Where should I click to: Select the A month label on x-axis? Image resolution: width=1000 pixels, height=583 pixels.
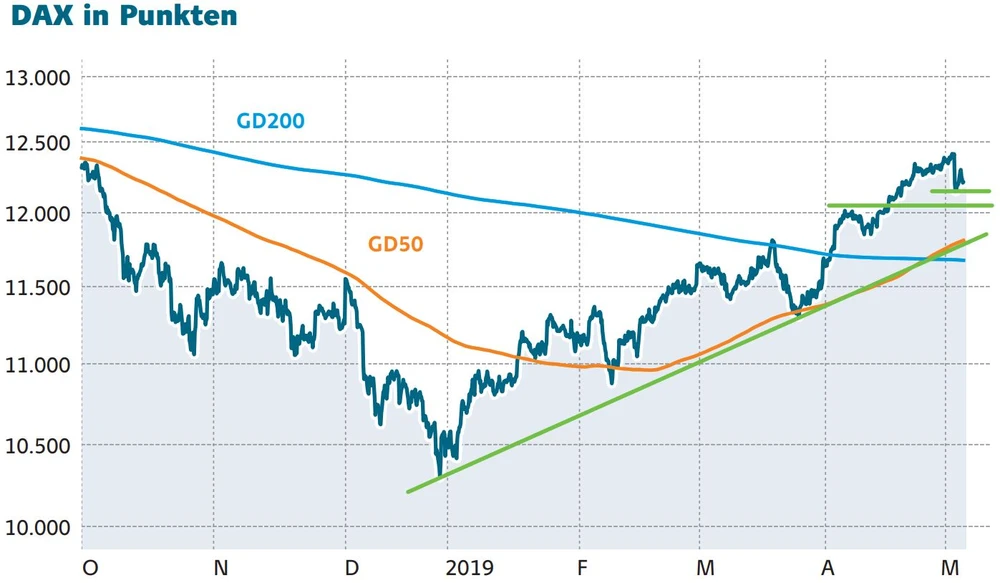pos(827,568)
